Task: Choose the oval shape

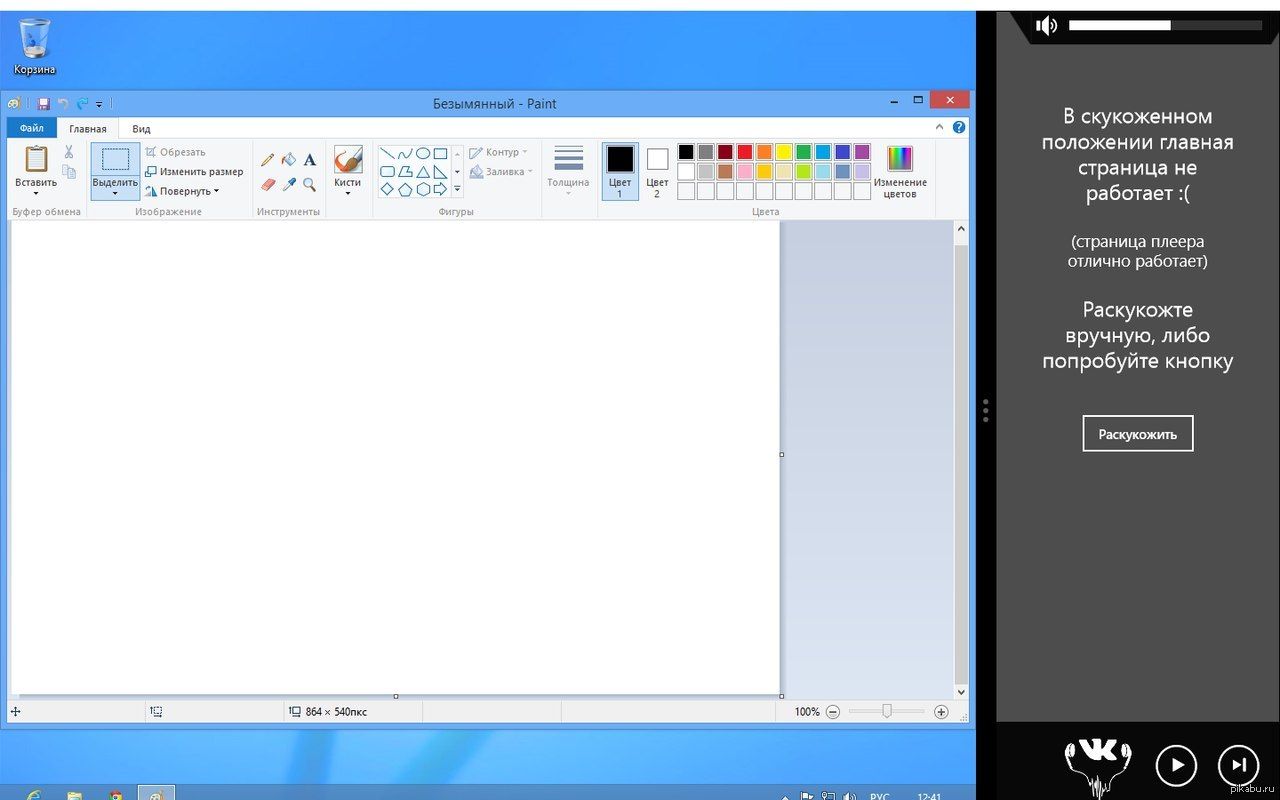Action: 422,153
